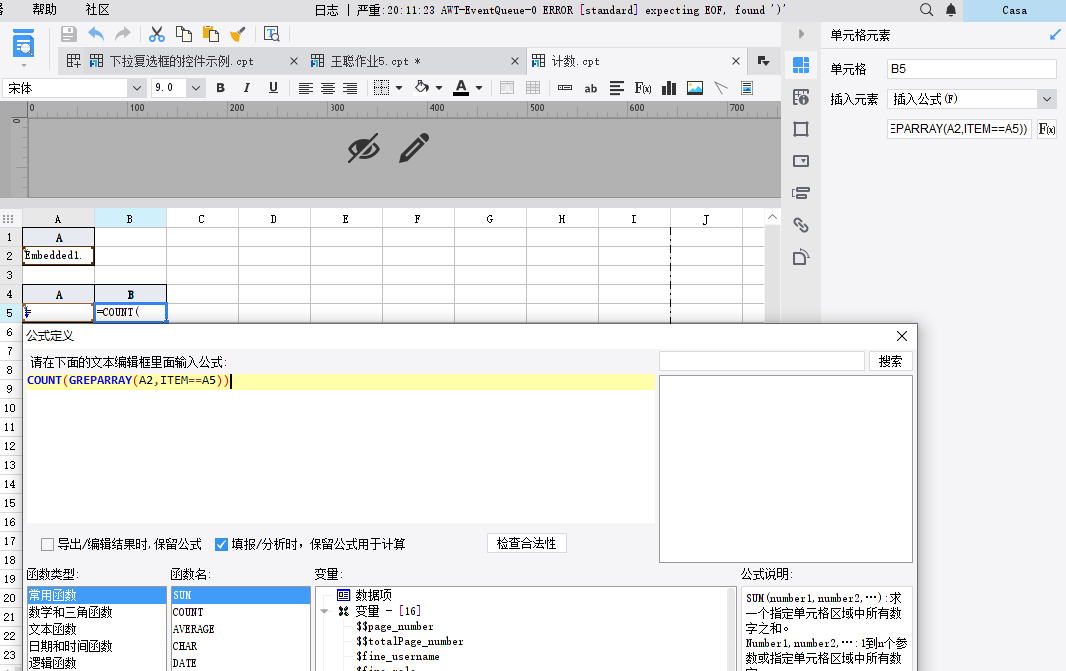Click the format painter brush icon
This screenshot has height=671, width=1066.
tap(238, 34)
